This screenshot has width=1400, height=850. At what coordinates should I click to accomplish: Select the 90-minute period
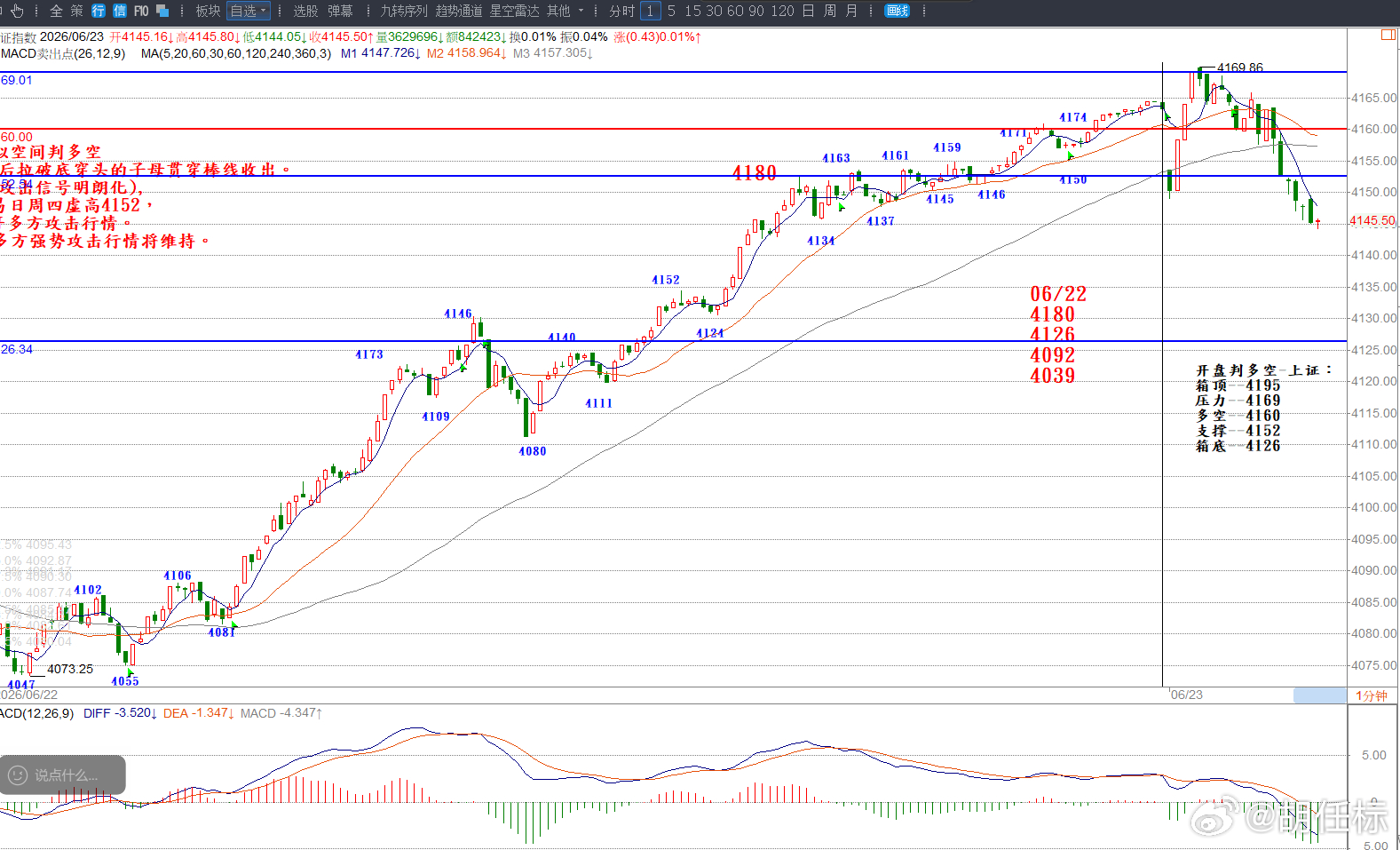[756, 11]
